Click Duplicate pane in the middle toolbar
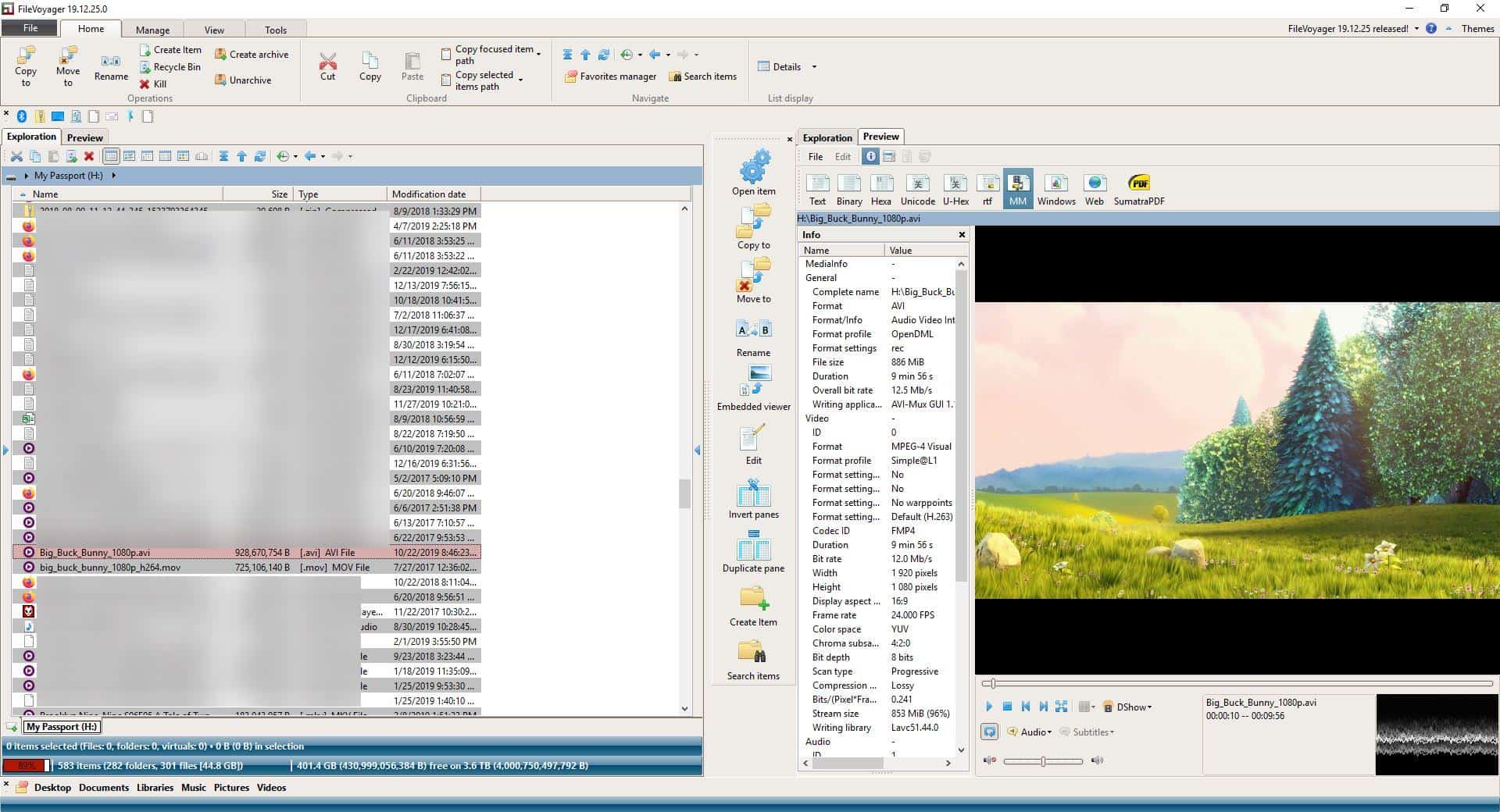Screen dimensions: 1500x812 point(754,550)
